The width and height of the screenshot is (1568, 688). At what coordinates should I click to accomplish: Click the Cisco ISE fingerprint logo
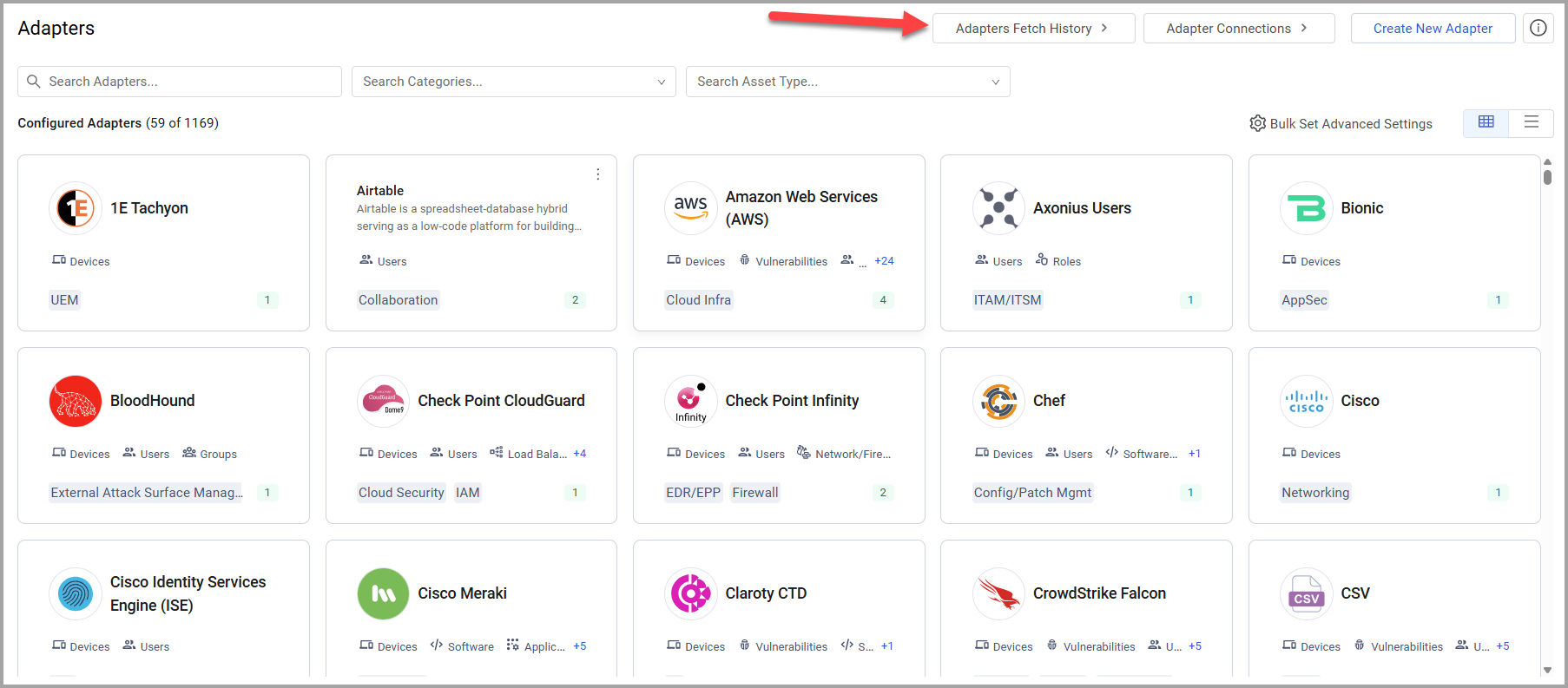[x=76, y=593]
